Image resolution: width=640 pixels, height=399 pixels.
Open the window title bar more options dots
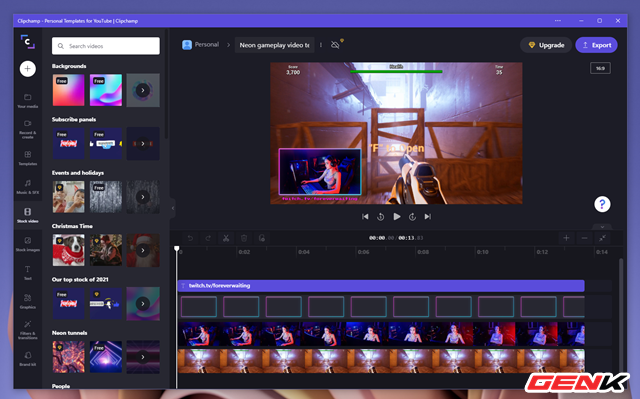coord(558,20)
